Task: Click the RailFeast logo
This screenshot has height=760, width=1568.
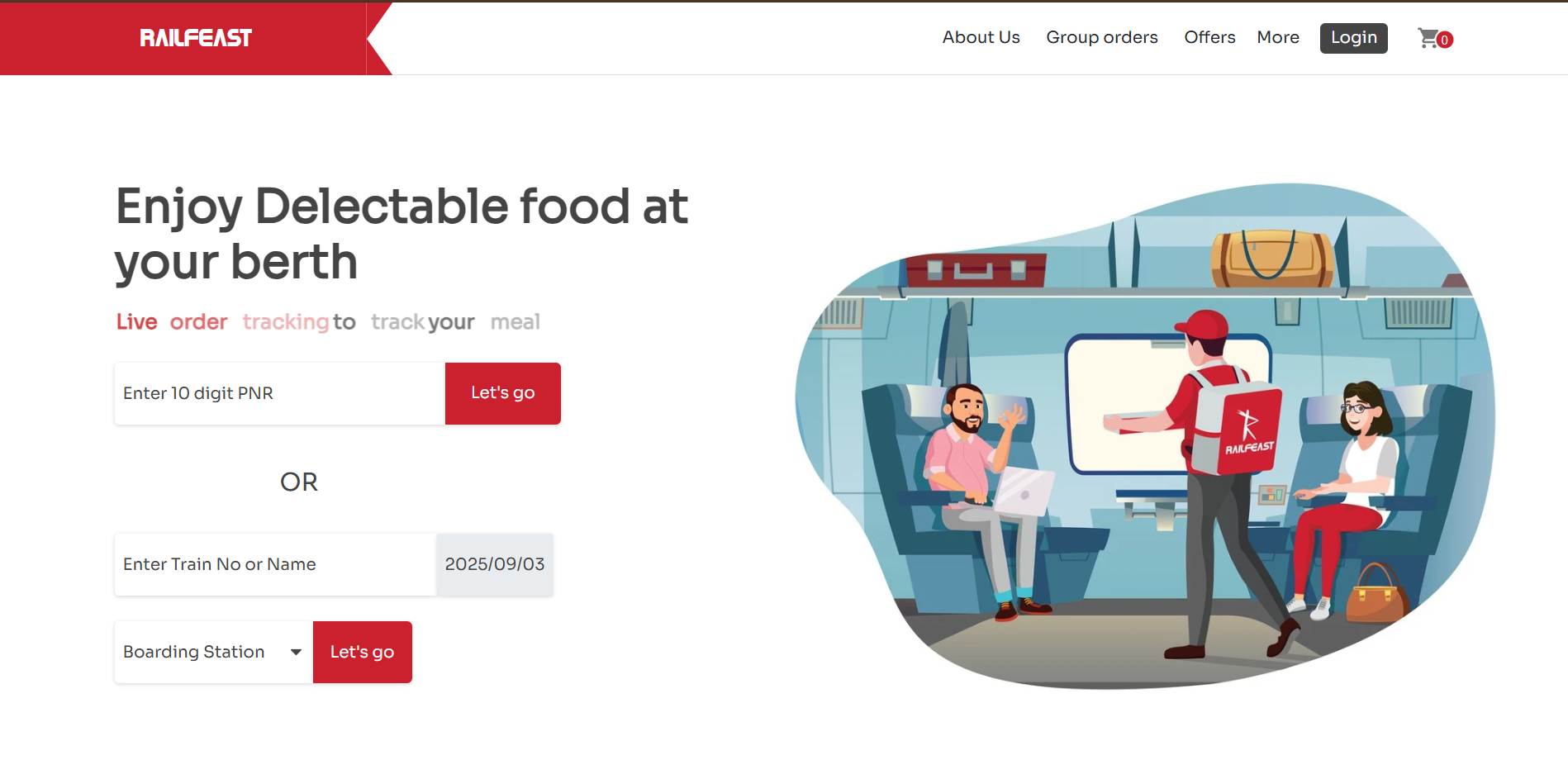Action: [x=196, y=38]
